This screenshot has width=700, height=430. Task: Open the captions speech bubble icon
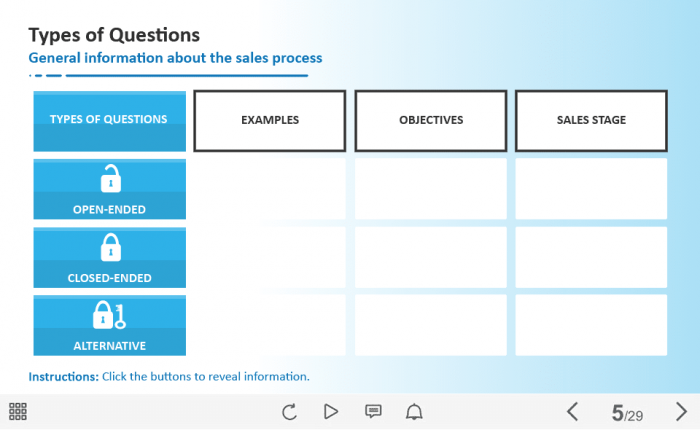(x=373, y=411)
